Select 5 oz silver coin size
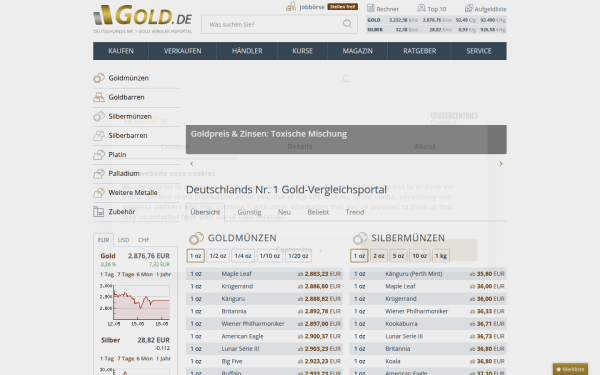600x375 pixels. [x=398, y=256]
